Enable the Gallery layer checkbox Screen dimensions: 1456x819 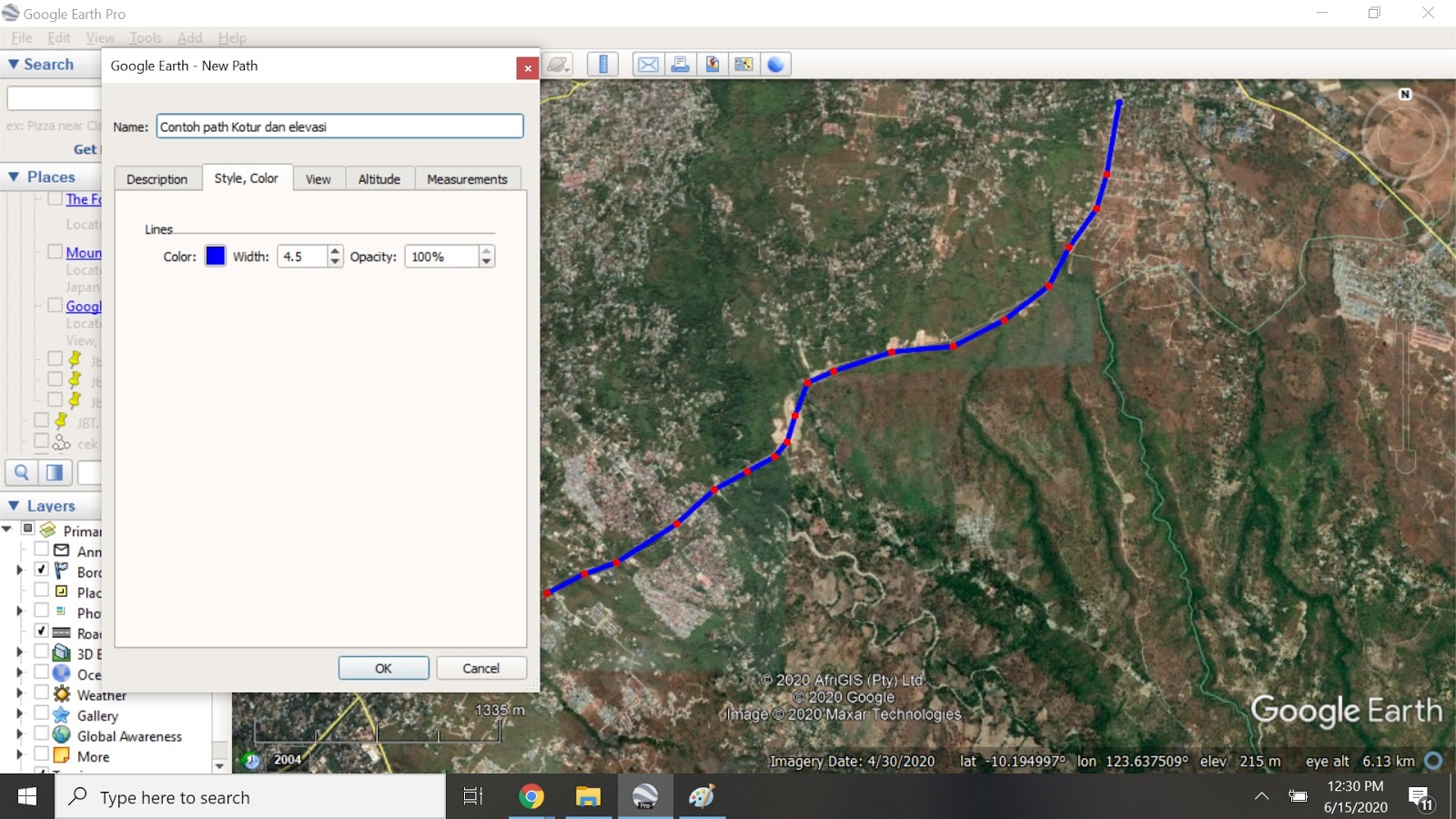(x=42, y=713)
